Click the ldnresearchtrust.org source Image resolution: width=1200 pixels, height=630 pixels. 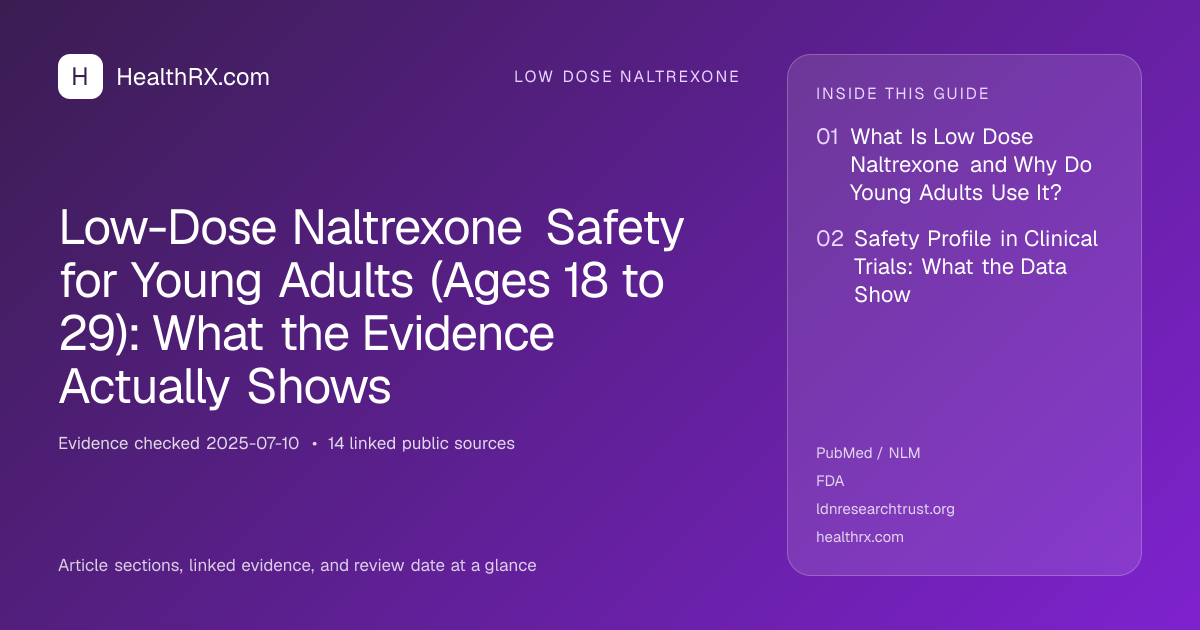tap(885, 509)
